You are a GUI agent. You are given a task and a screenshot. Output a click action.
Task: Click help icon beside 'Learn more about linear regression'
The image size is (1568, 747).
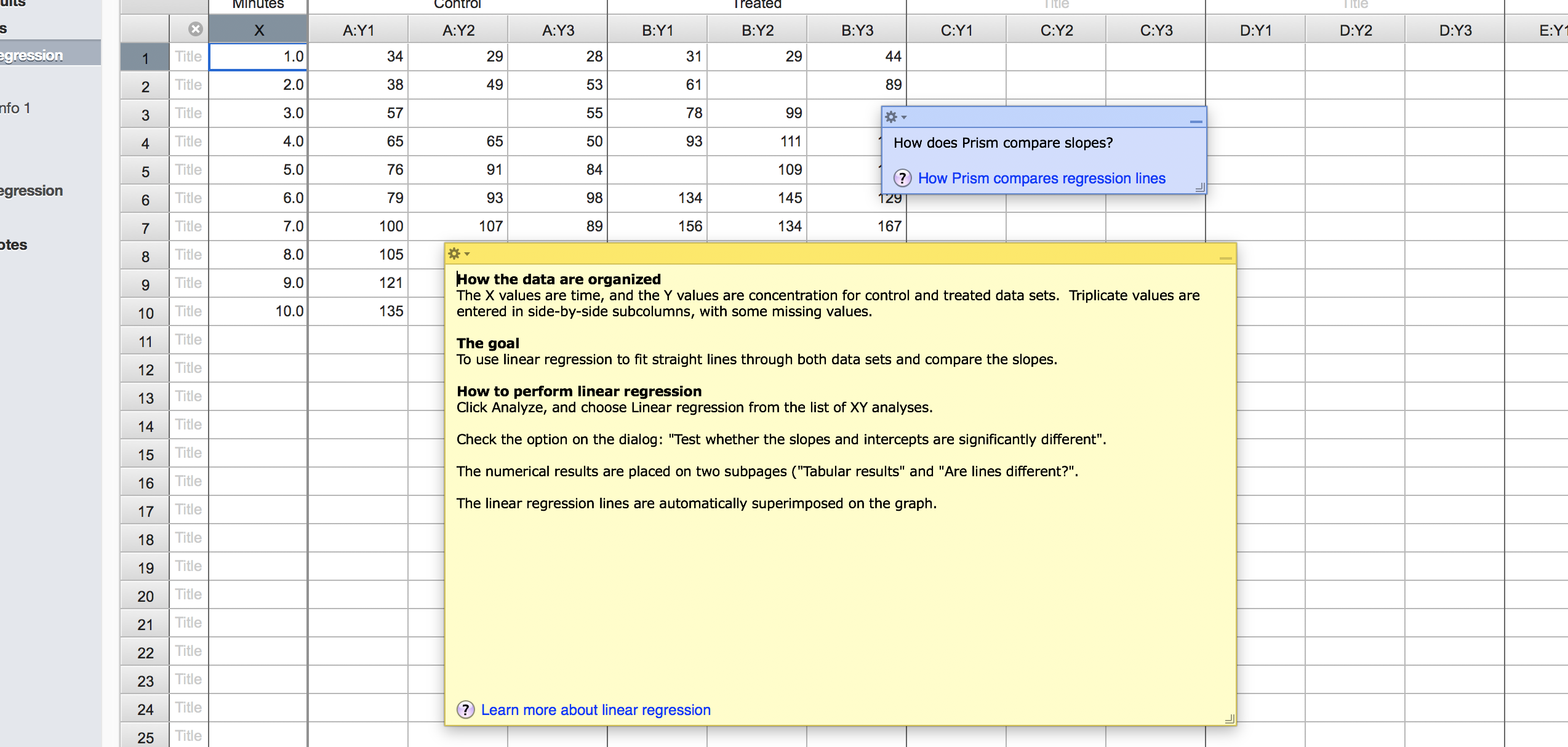pyautogui.click(x=466, y=709)
